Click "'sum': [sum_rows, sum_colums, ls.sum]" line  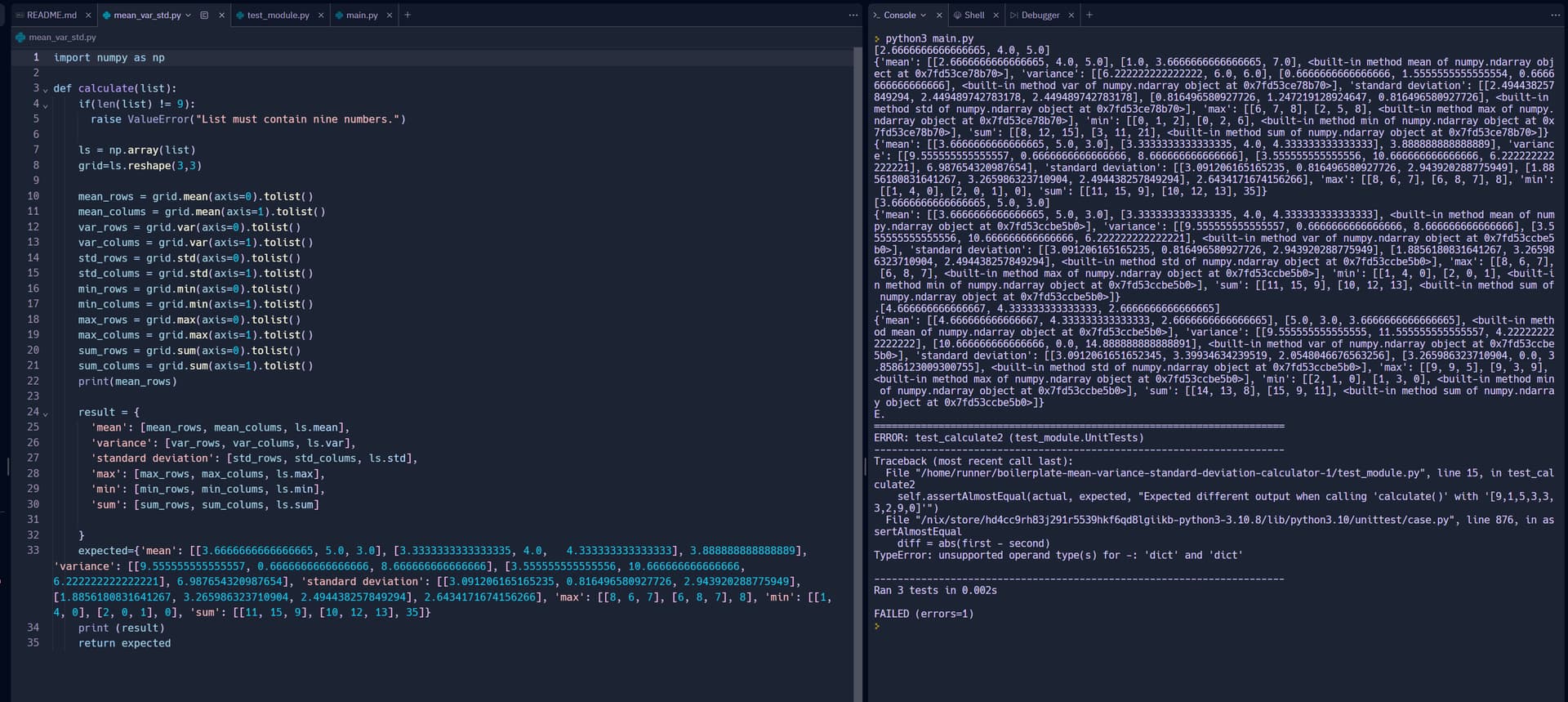tap(205, 505)
